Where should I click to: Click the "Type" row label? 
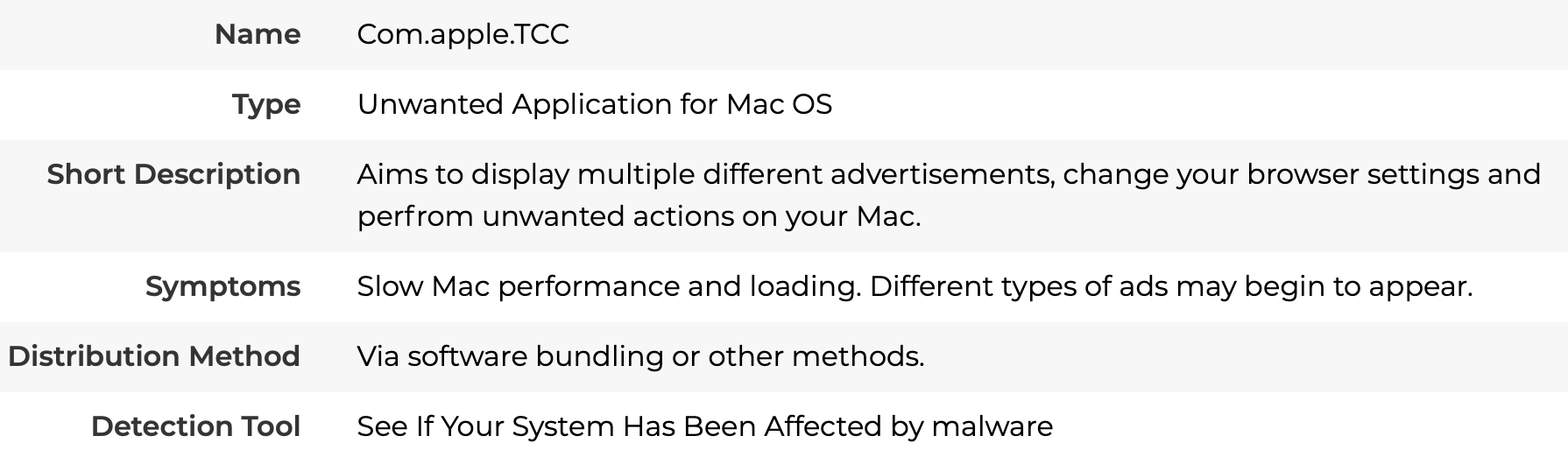click(266, 105)
